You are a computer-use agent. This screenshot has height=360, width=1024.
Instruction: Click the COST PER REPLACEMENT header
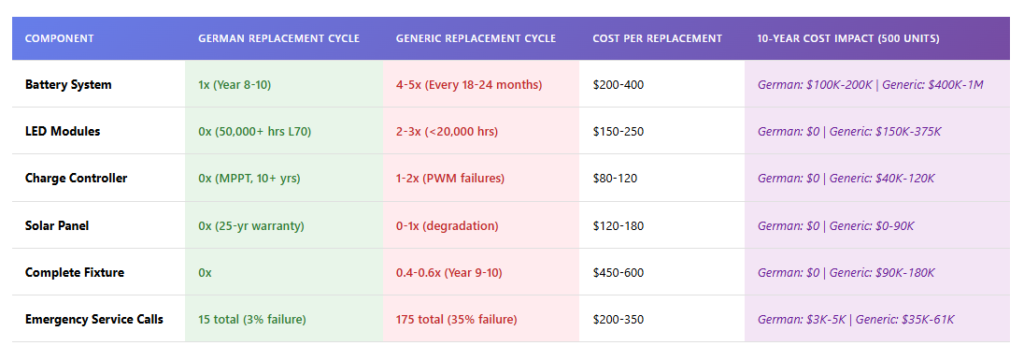click(x=657, y=39)
